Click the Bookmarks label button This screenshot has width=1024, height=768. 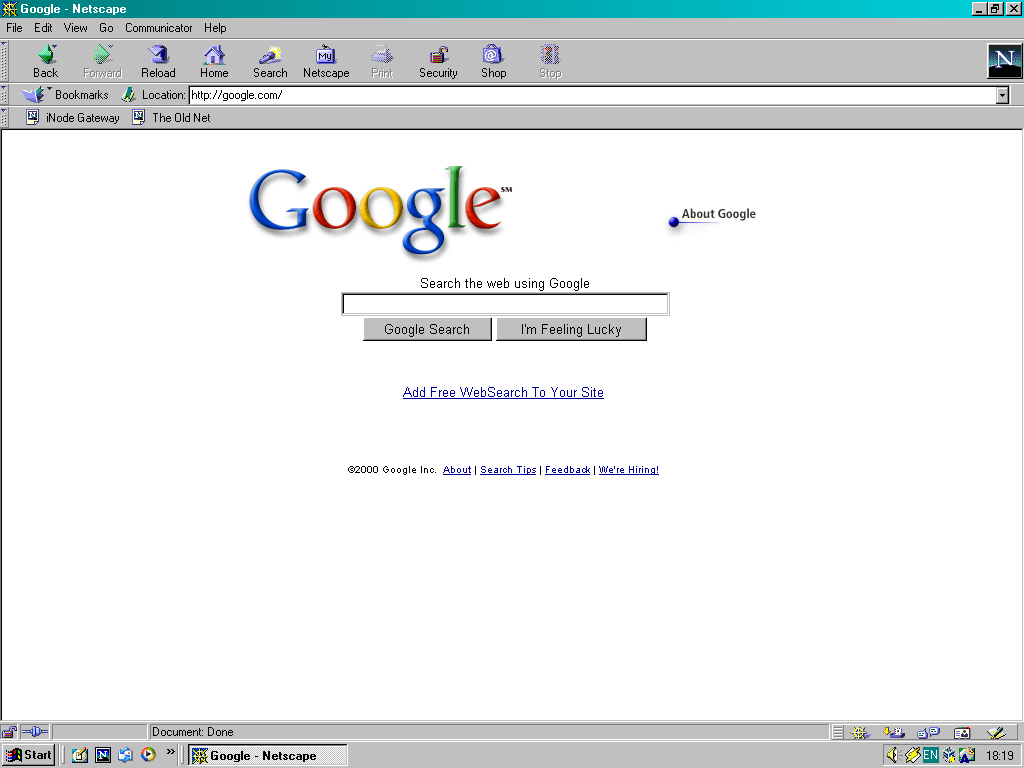(x=82, y=95)
